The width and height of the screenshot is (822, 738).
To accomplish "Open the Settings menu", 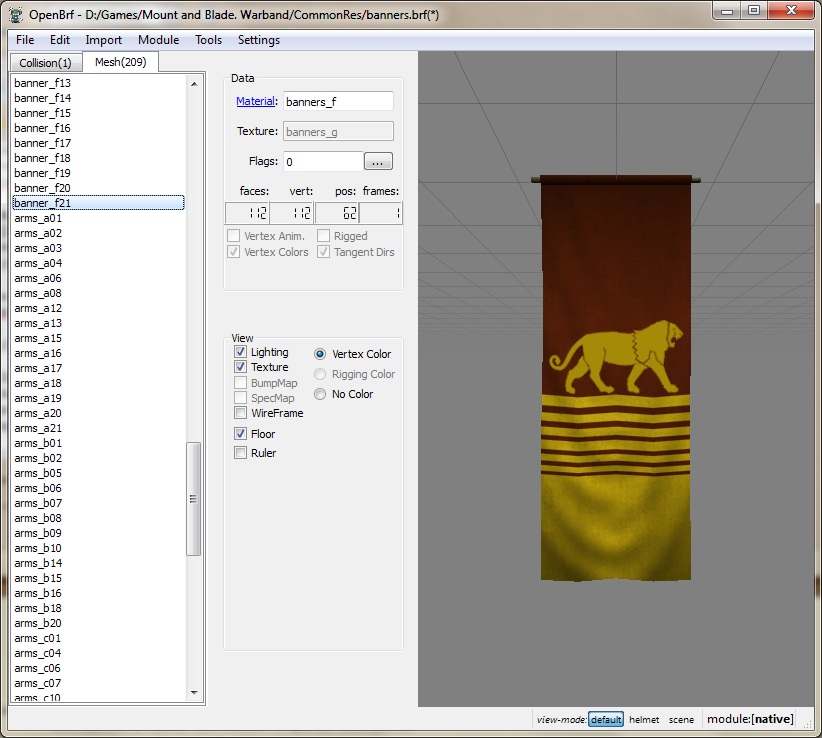I will click(259, 40).
